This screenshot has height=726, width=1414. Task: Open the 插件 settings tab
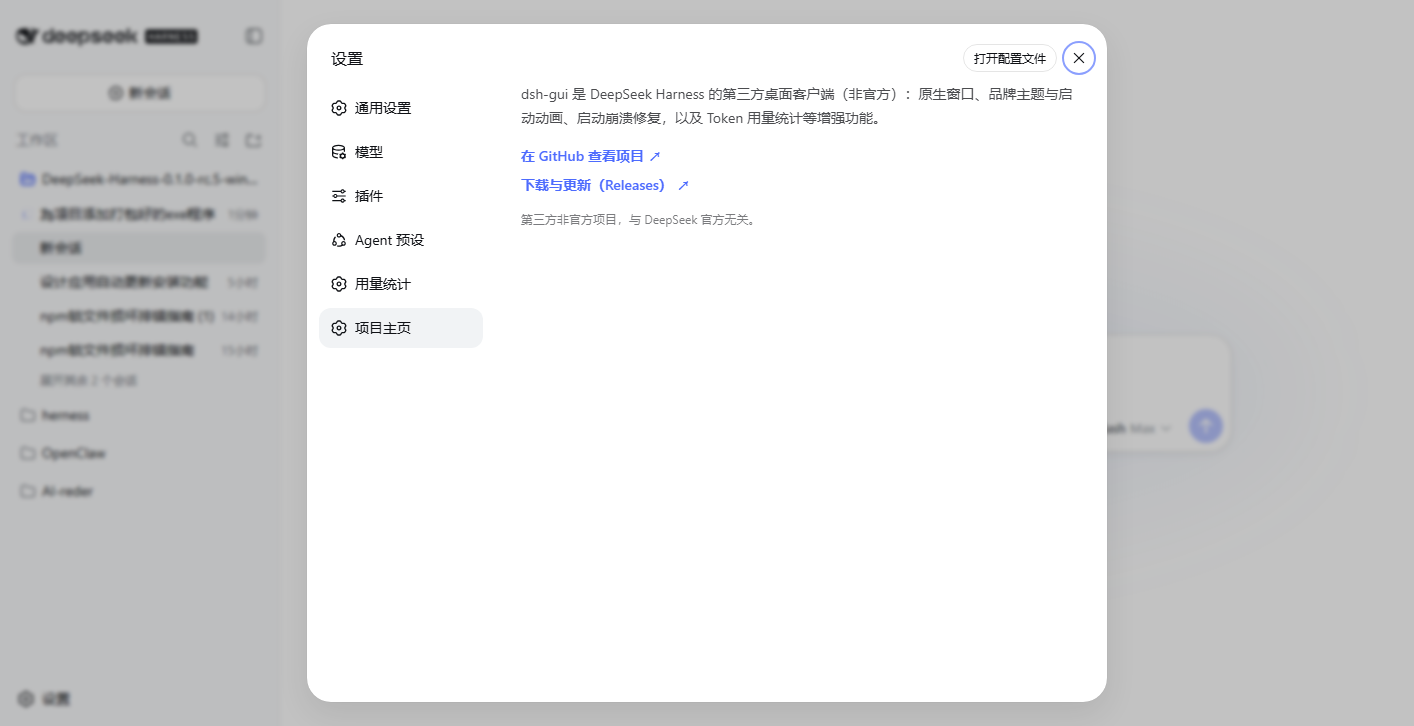pos(401,196)
